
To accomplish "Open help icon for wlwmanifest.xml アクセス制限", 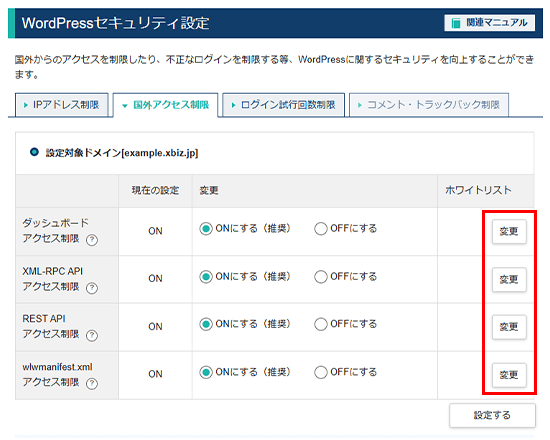I will [92, 384].
